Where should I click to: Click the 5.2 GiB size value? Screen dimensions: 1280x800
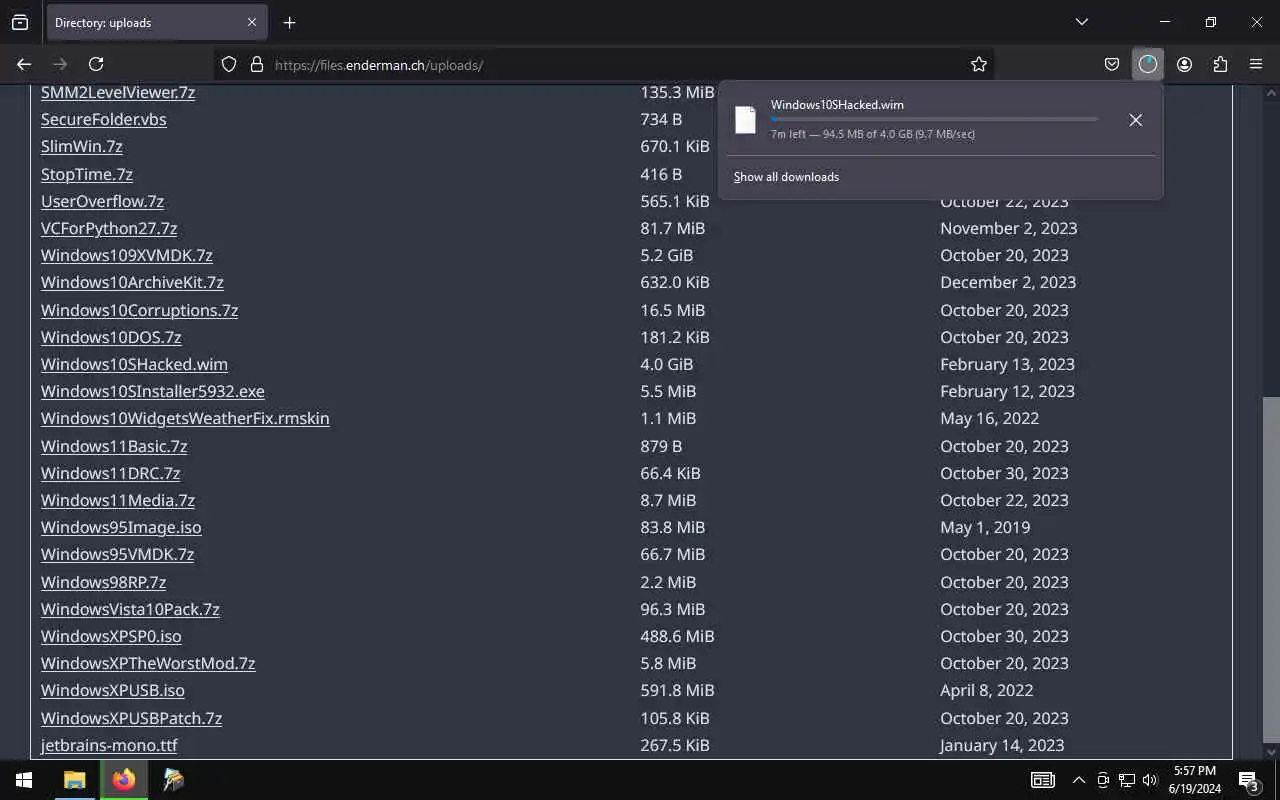pyautogui.click(x=667, y=255)
